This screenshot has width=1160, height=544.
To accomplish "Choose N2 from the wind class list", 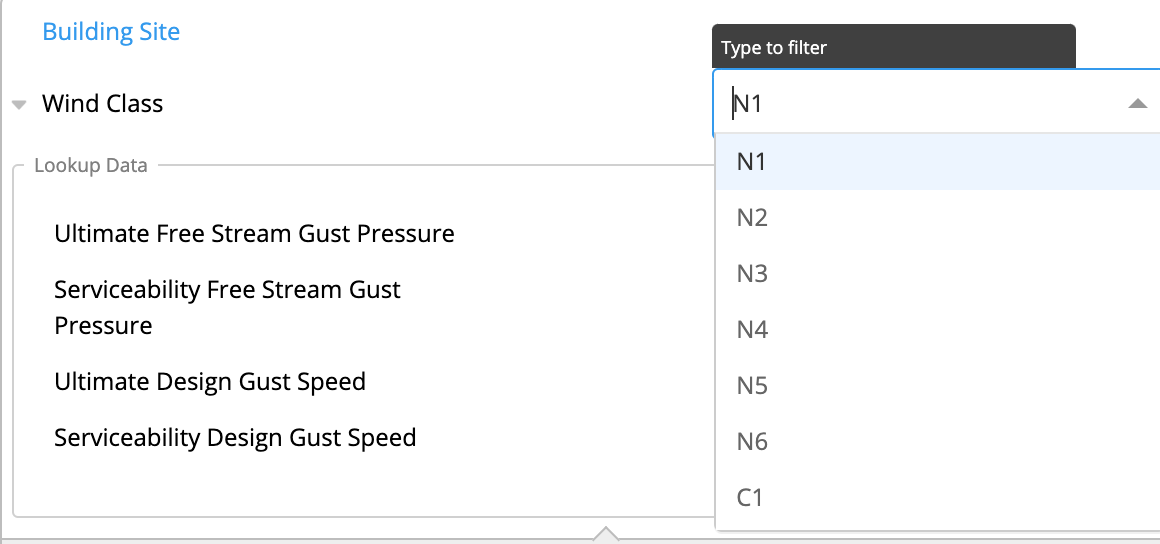I will [937, 218].
